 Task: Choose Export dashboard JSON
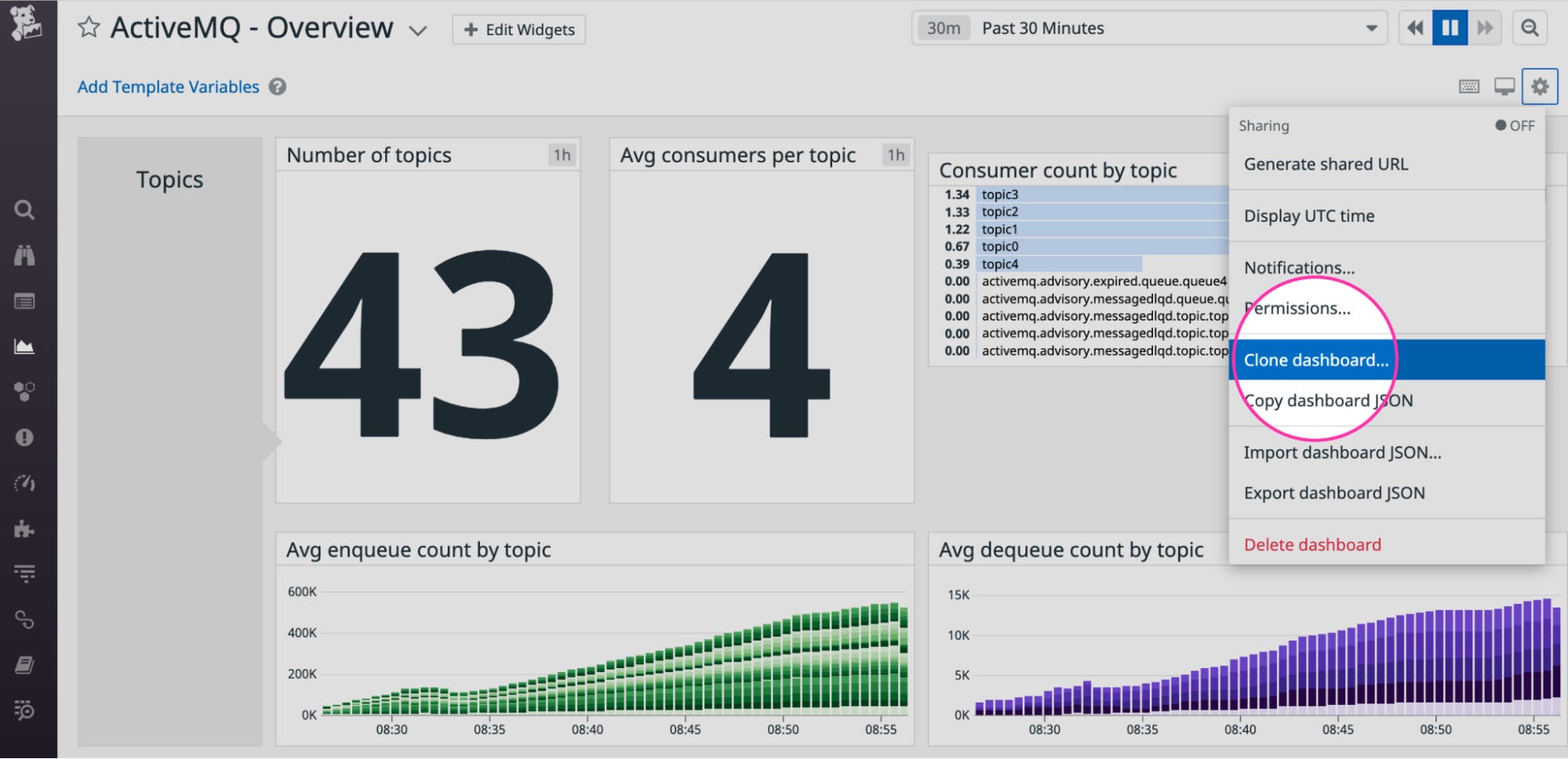[x=1334, y=492]
